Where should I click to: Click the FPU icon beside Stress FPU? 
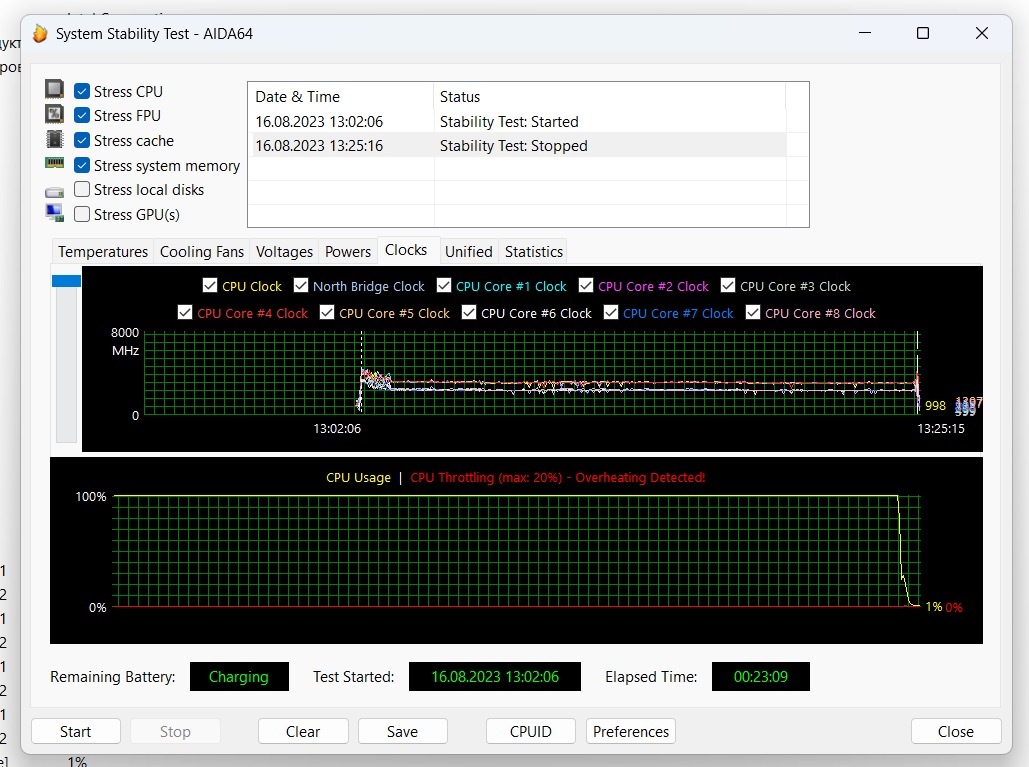(55, 115)
